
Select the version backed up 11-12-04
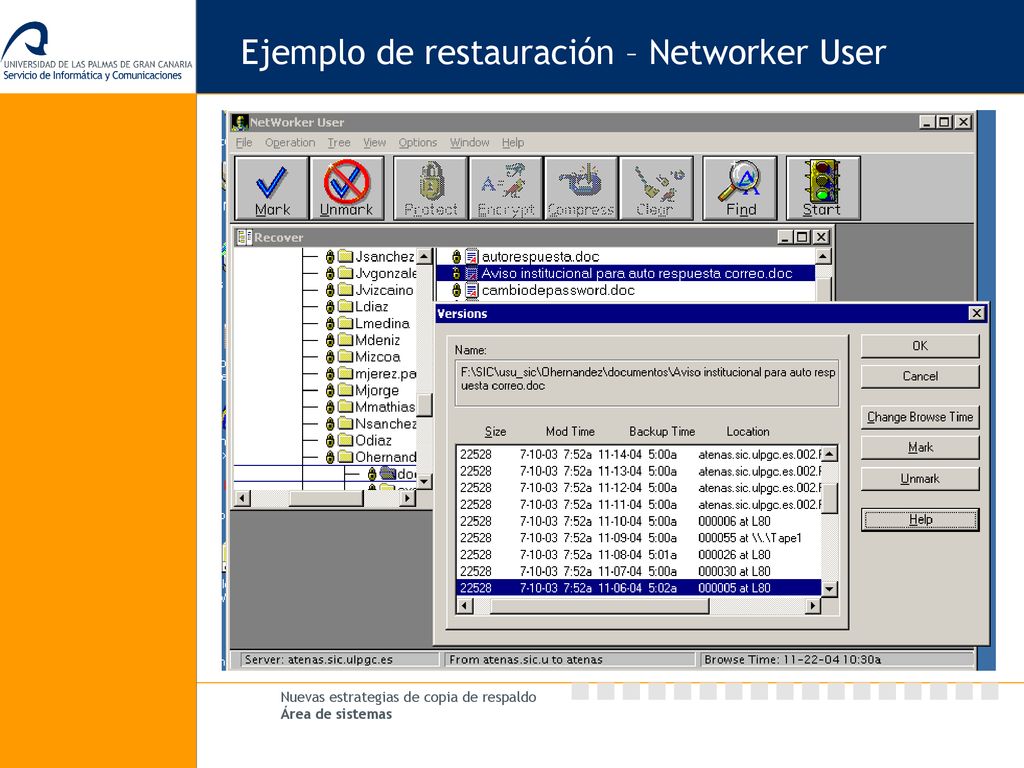[x=639, y=488]
